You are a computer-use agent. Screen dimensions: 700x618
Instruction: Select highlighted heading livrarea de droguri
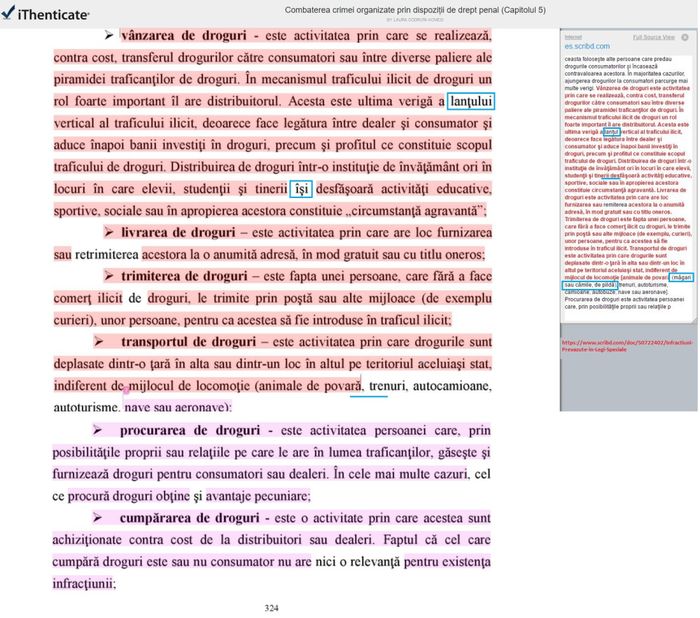click(178, 233)
